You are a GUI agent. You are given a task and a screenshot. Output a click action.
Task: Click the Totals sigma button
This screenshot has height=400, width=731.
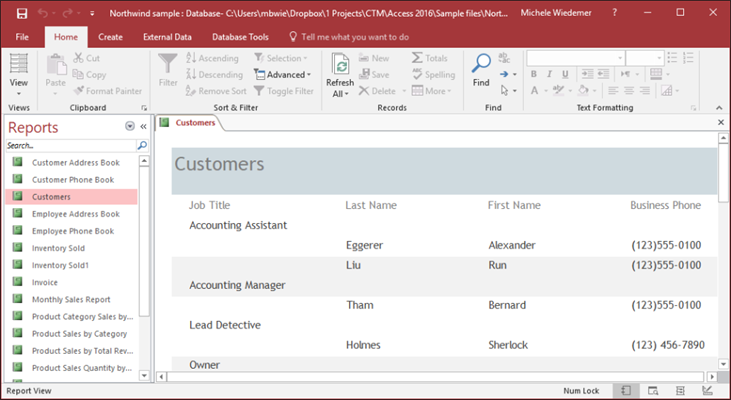[429, 58]
